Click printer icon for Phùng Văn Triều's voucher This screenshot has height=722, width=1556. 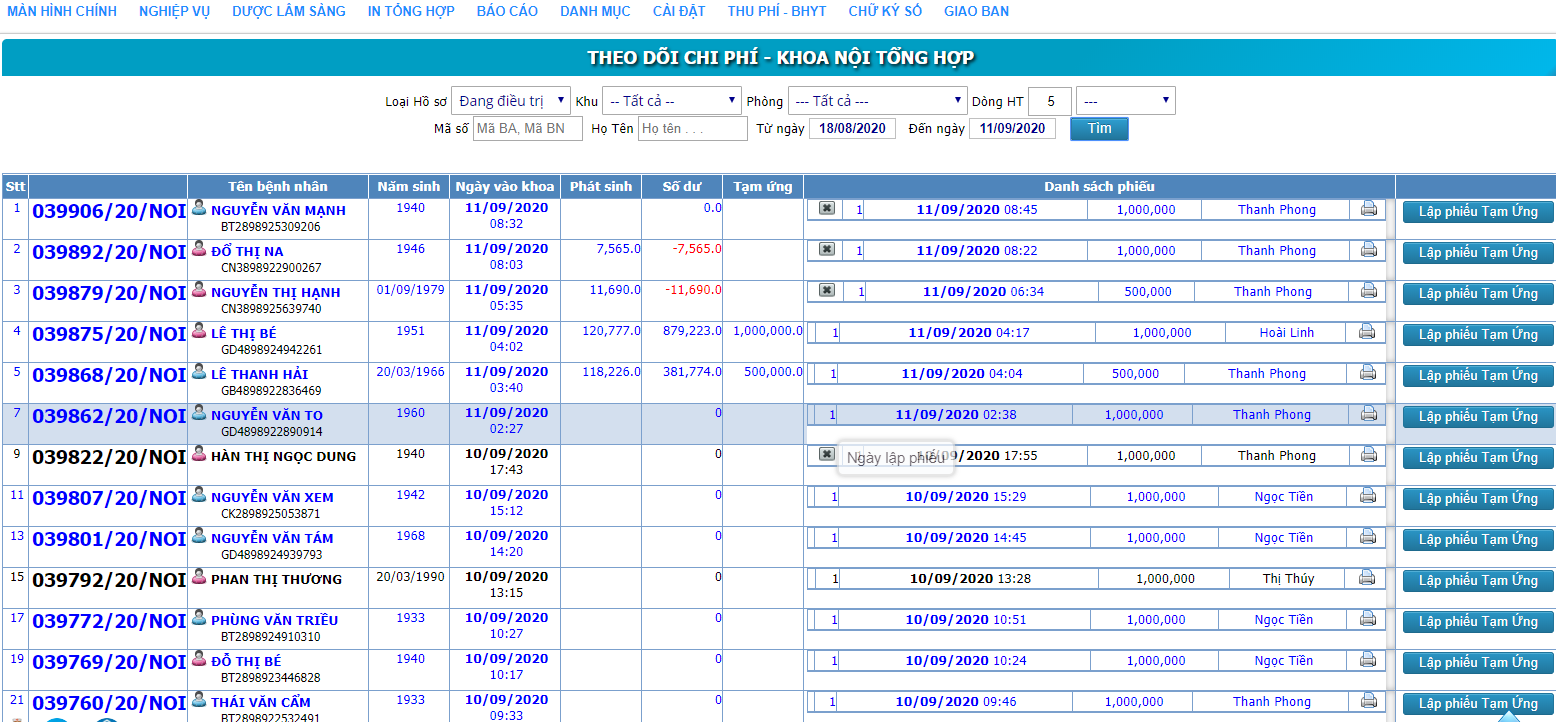point(1366,619)
